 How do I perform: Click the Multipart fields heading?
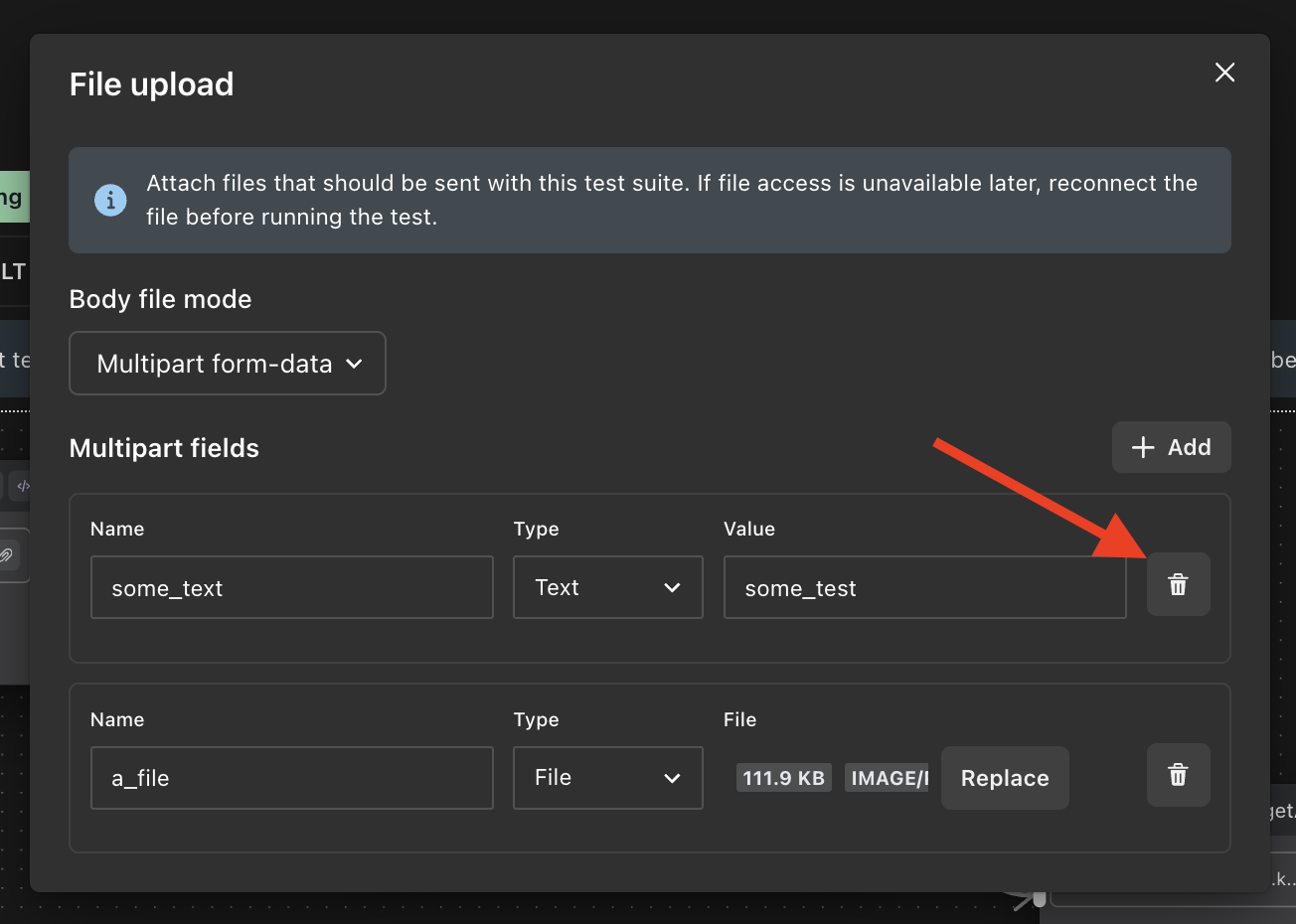click(x=164, y=448)
